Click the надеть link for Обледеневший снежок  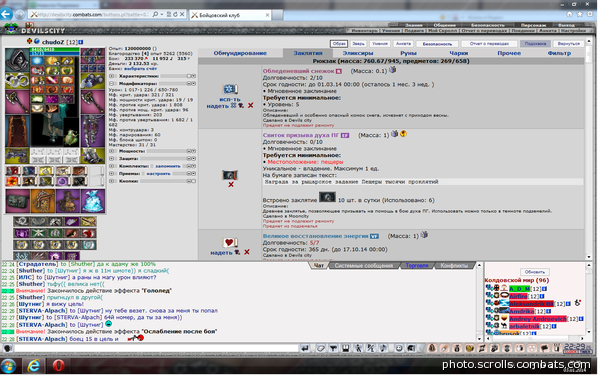pyautogui.click(x=218, y=106)
